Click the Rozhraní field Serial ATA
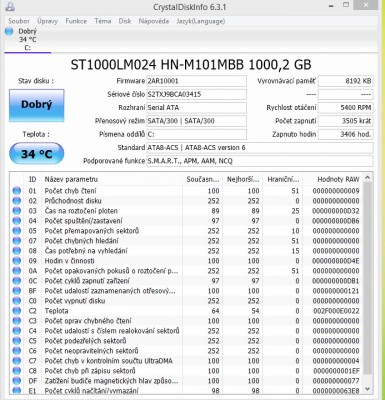 click(x=197, y=108)
